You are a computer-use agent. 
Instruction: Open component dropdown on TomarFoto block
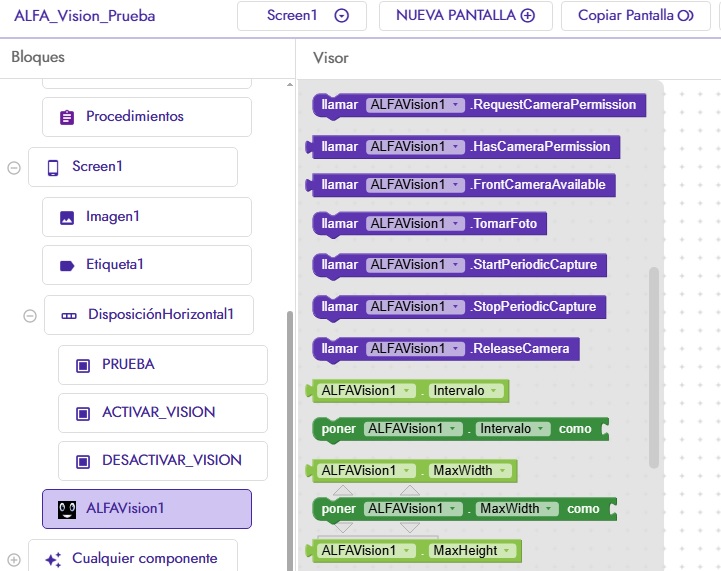click(456, 223)
